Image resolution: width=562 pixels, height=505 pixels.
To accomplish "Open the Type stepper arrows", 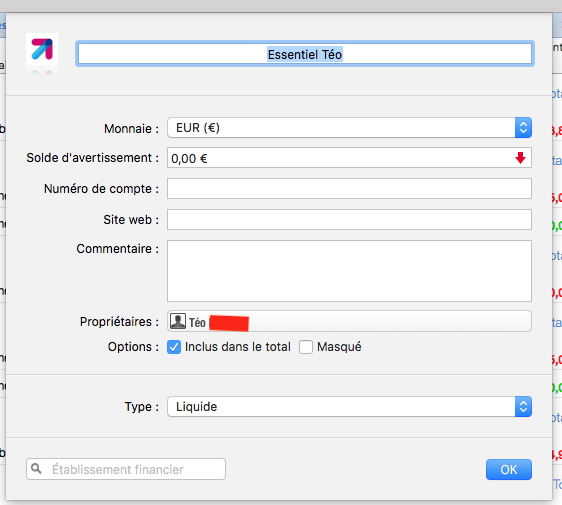I will click(x=523, y=406).
